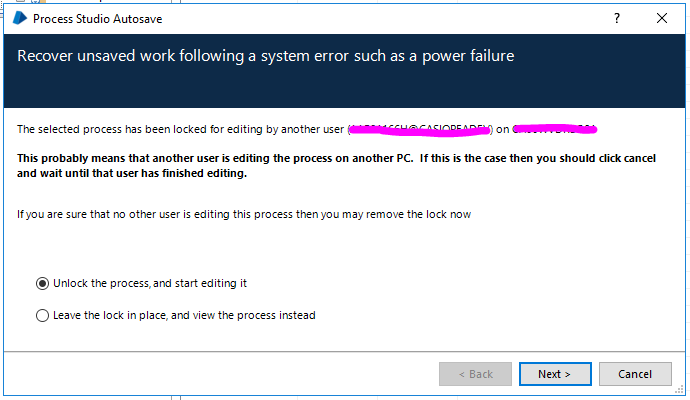Click the "selected process has been locked" message
This screenshot has height=400, width=690.
(x=180, y=129)
